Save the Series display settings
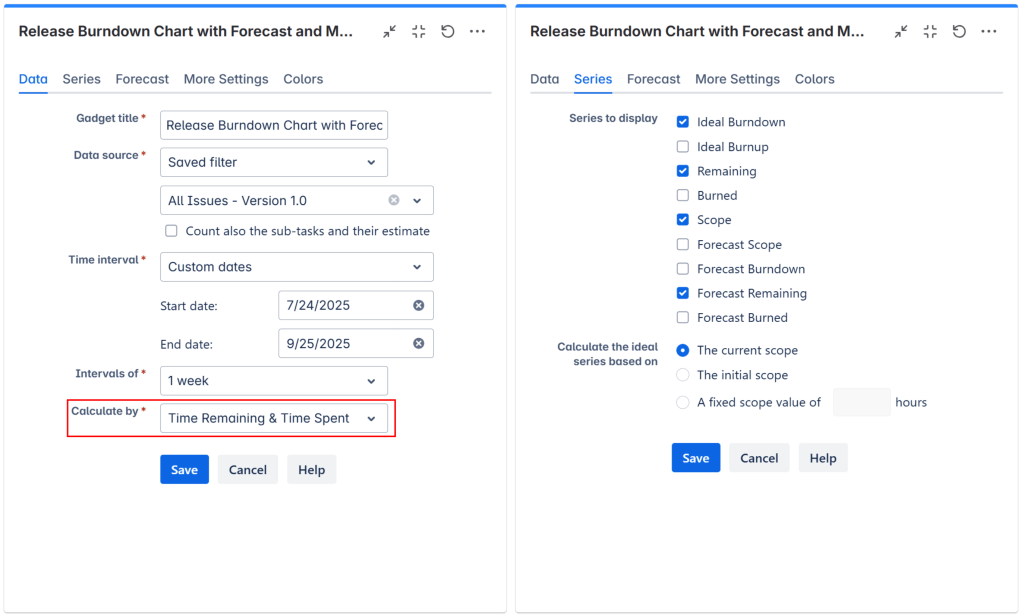Screen dimensions: 1024x616 click(695, 458)
